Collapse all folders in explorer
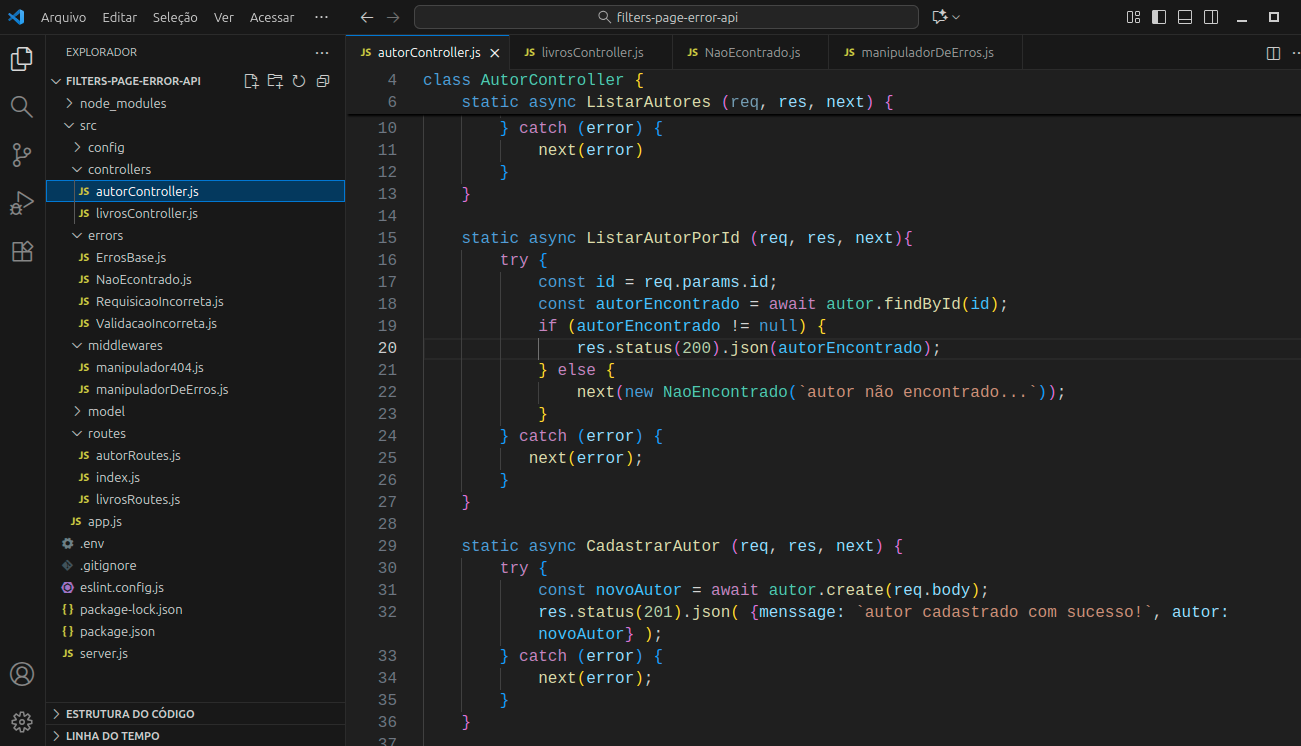 (322, 81)
